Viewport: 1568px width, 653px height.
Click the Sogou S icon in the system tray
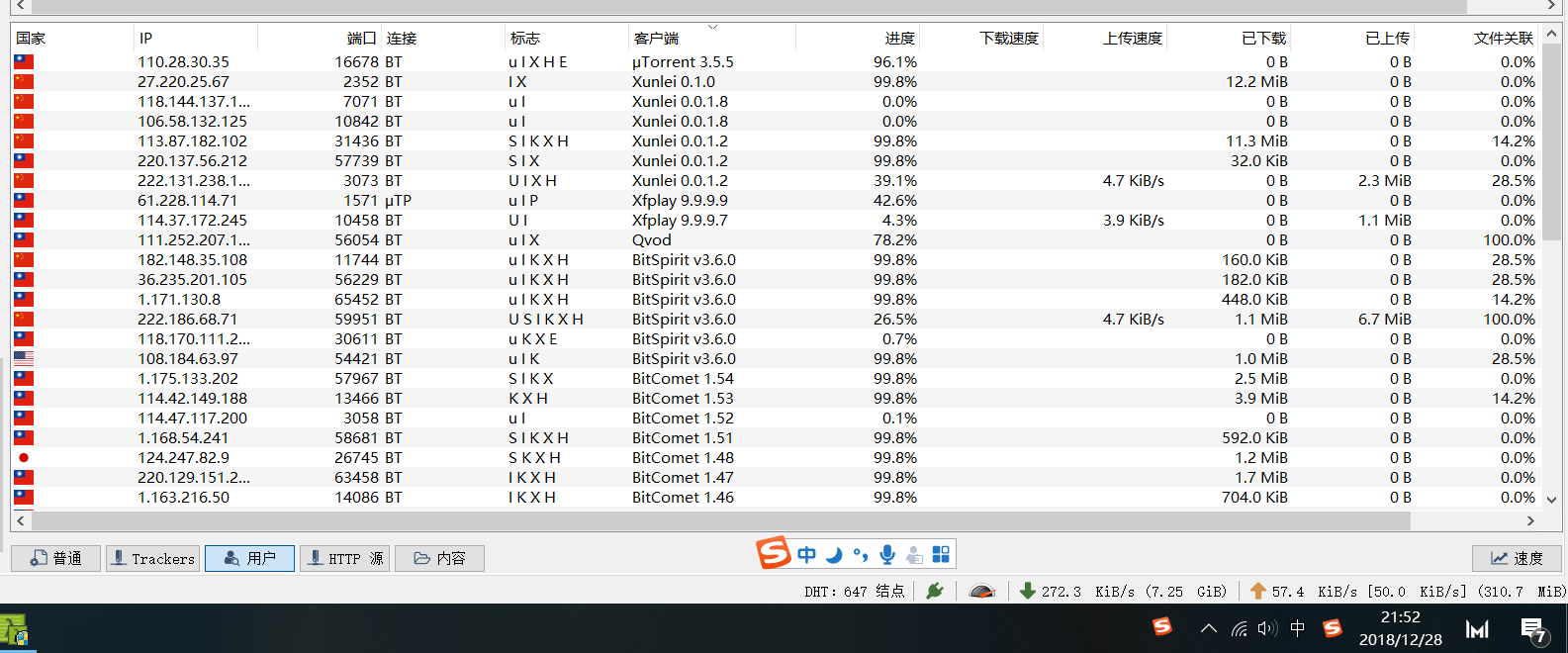click(1333, 628)
